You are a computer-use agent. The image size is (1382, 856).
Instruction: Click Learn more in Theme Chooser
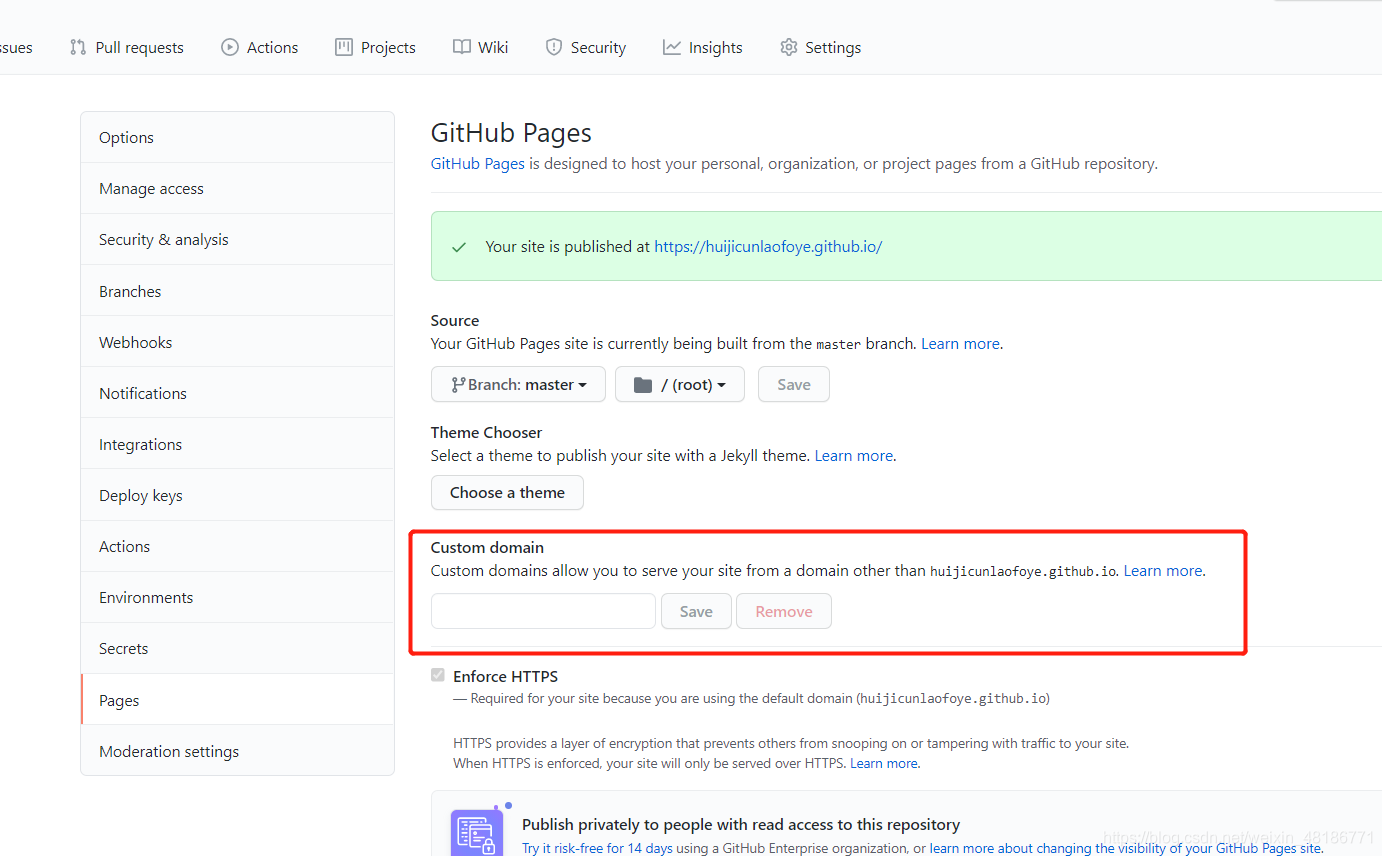pyautogui.click(x=854, y=455)
